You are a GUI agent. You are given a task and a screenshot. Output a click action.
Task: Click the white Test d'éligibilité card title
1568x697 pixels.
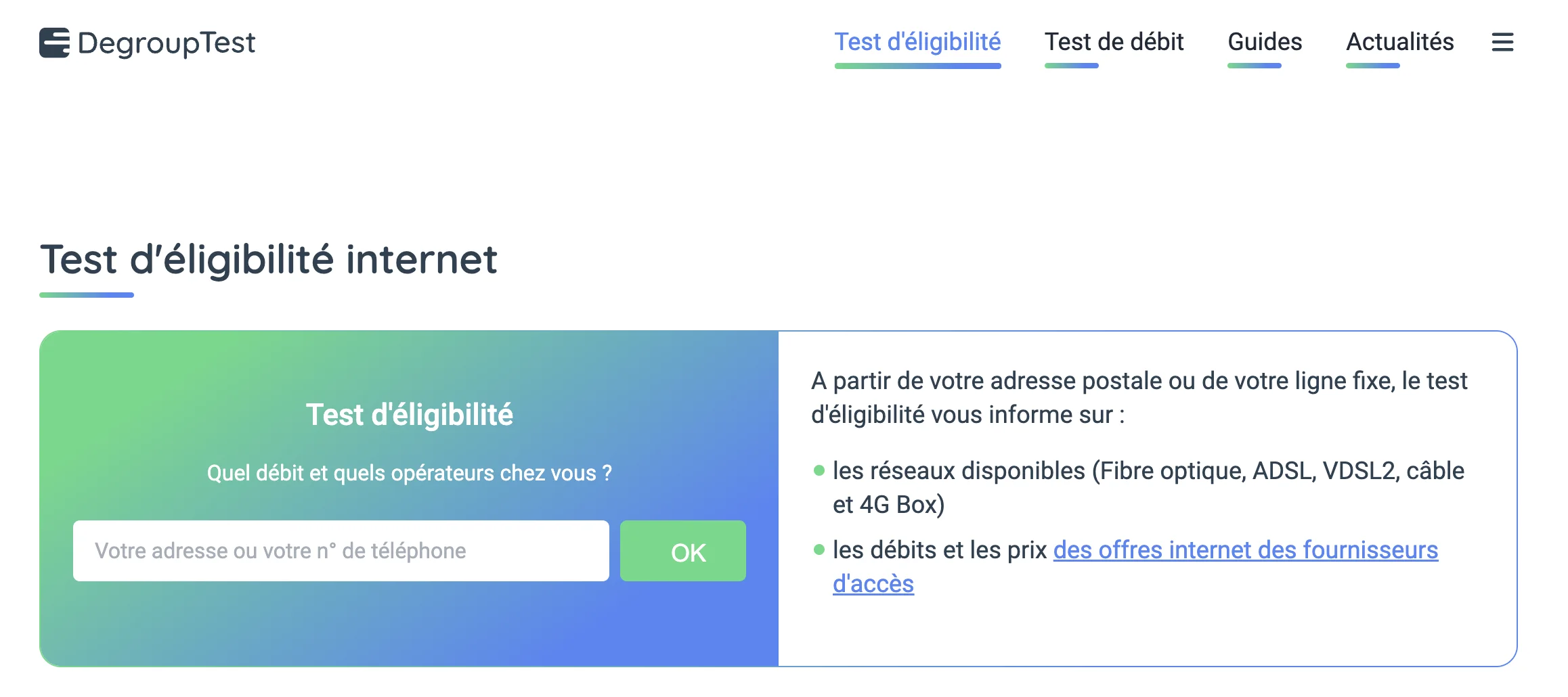pyautogui.click(x=409, y=415)
